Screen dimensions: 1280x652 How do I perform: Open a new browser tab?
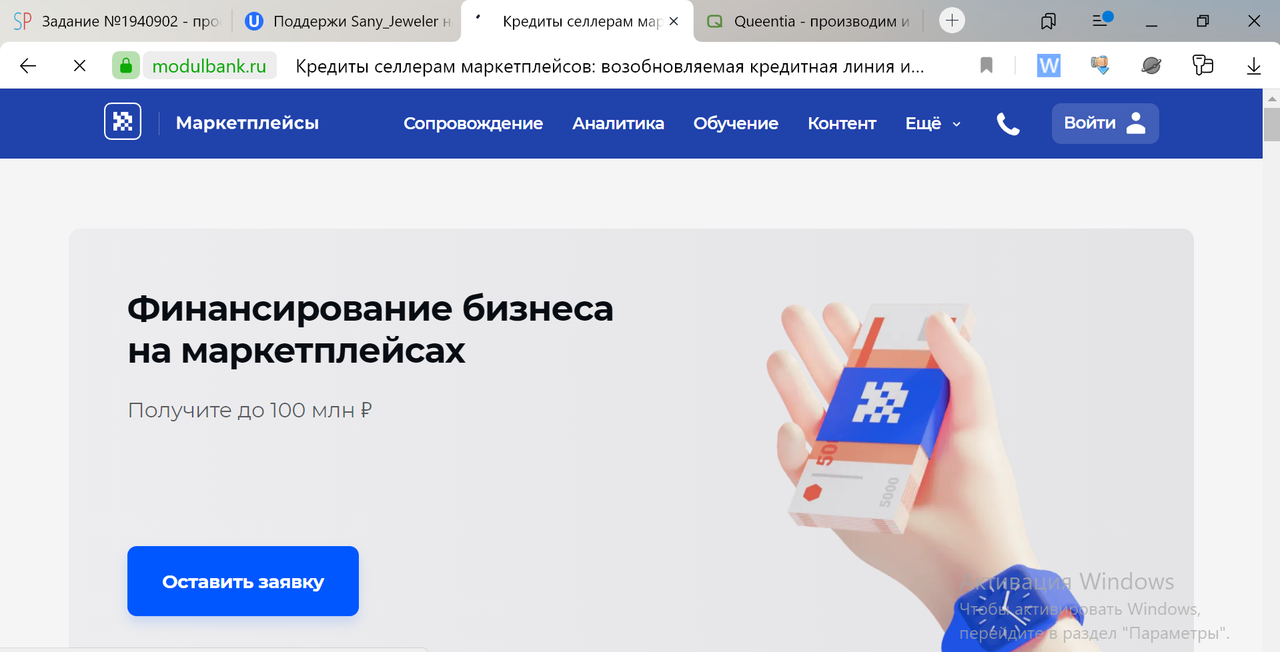click(x=952, y=20)
